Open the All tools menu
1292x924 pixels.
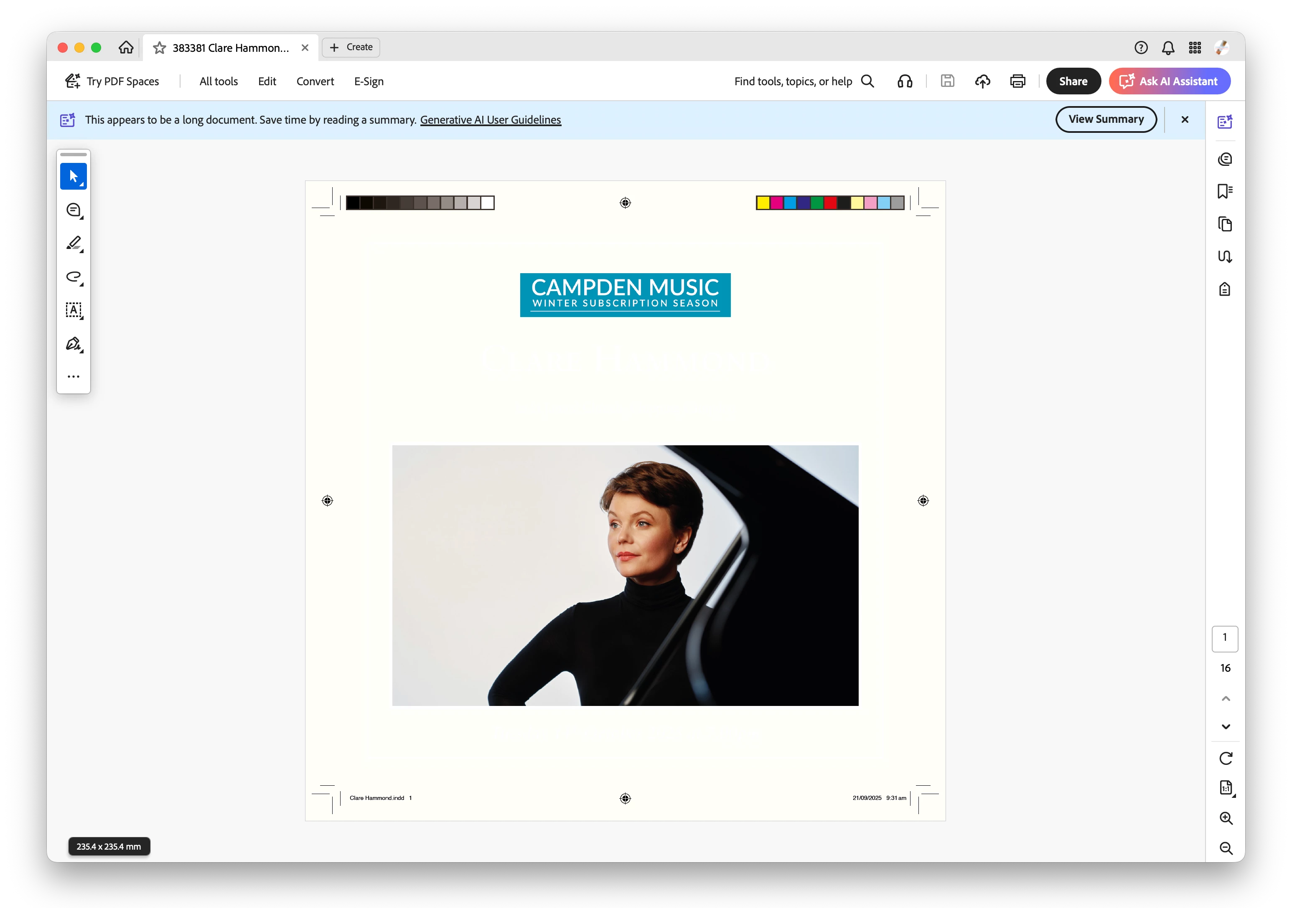click(219, 81)
